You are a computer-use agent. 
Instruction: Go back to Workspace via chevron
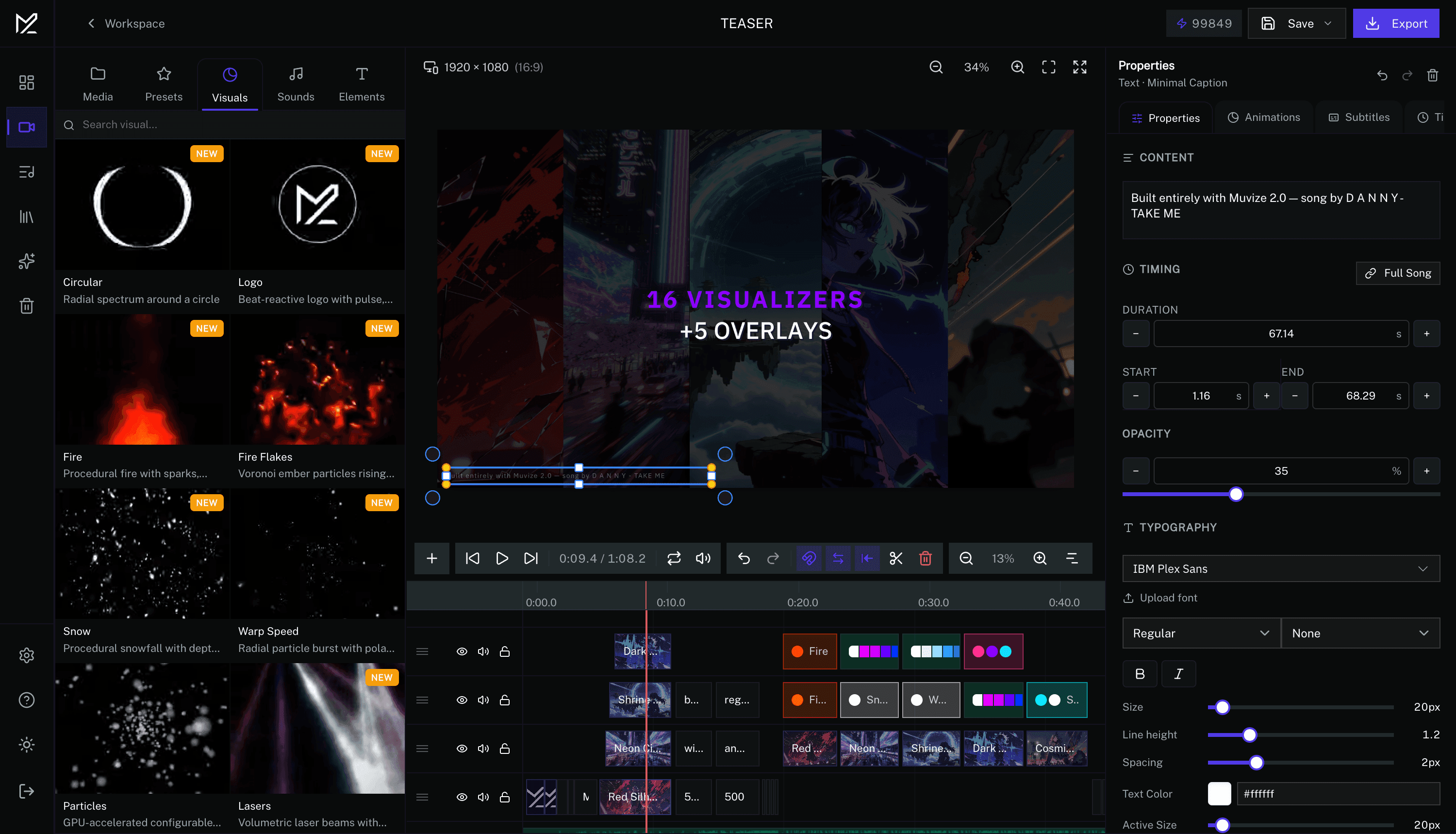(91, 23)
